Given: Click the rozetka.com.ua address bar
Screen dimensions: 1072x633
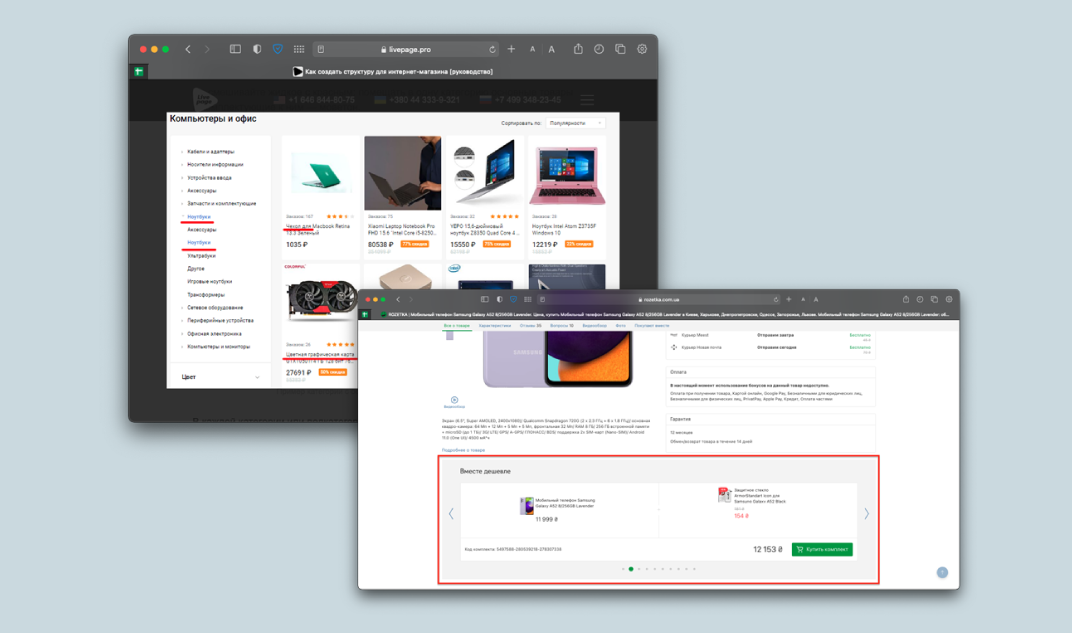Looking at the screenshot, I should click(x=658, y=299).
